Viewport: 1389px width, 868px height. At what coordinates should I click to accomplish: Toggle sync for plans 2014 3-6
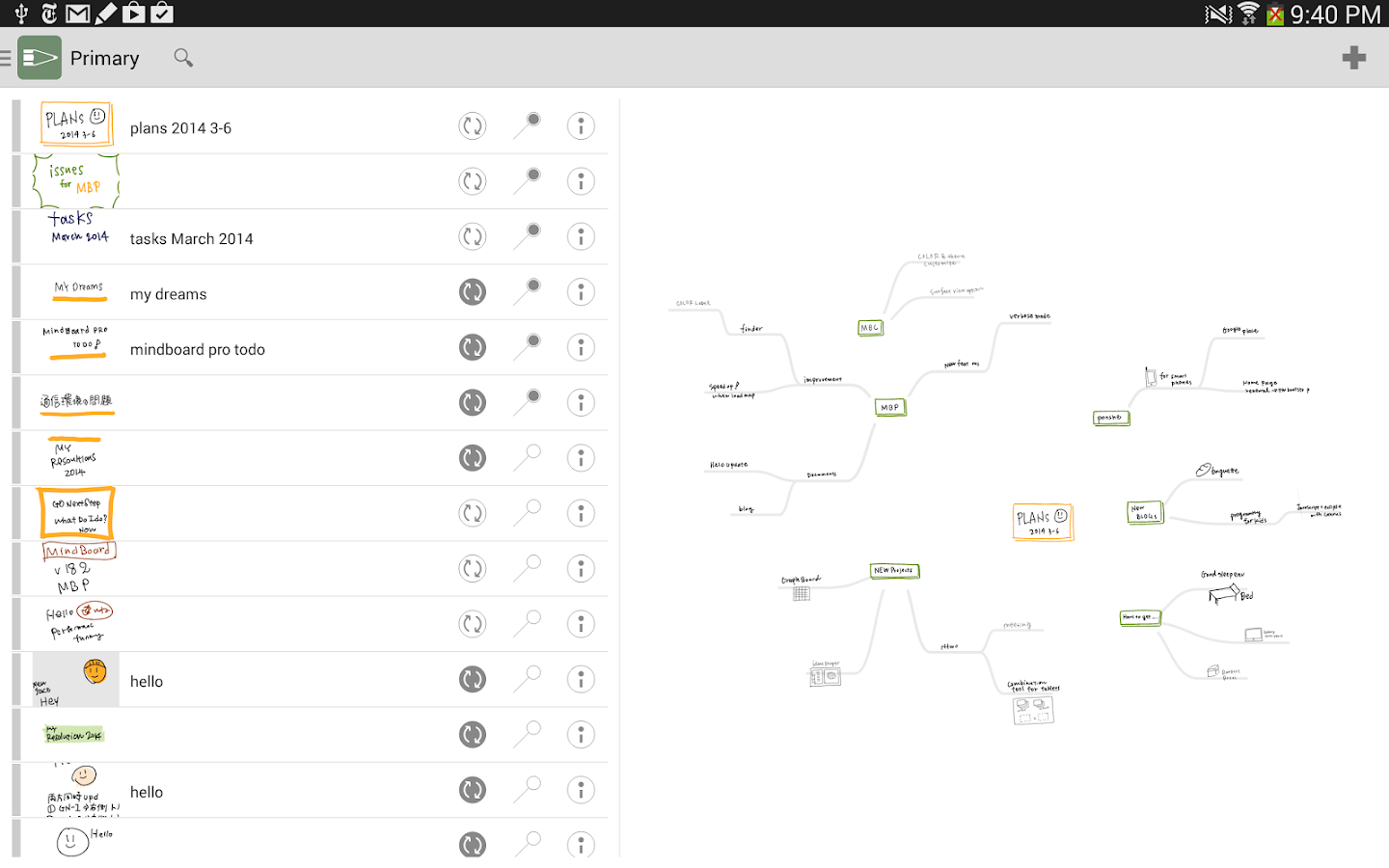473,126
